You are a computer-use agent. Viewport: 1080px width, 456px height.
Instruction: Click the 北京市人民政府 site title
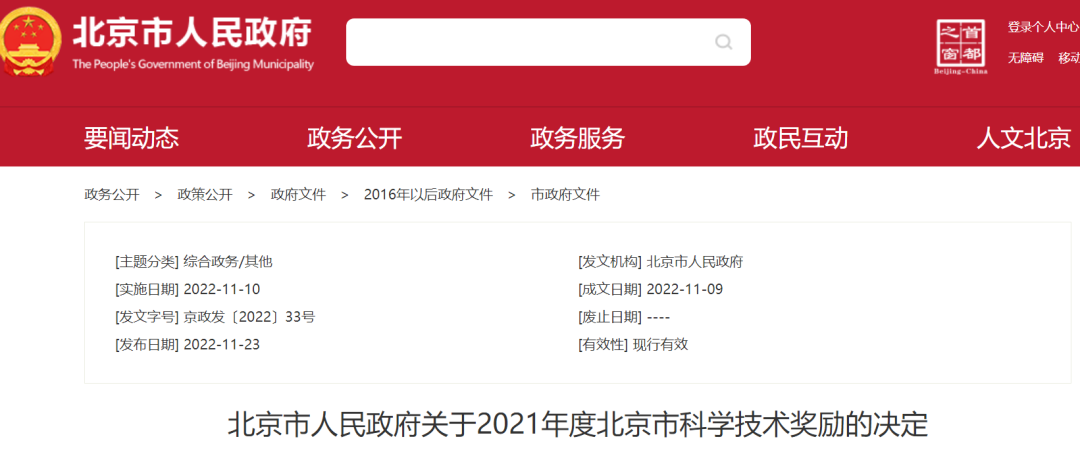pos(192,33)
